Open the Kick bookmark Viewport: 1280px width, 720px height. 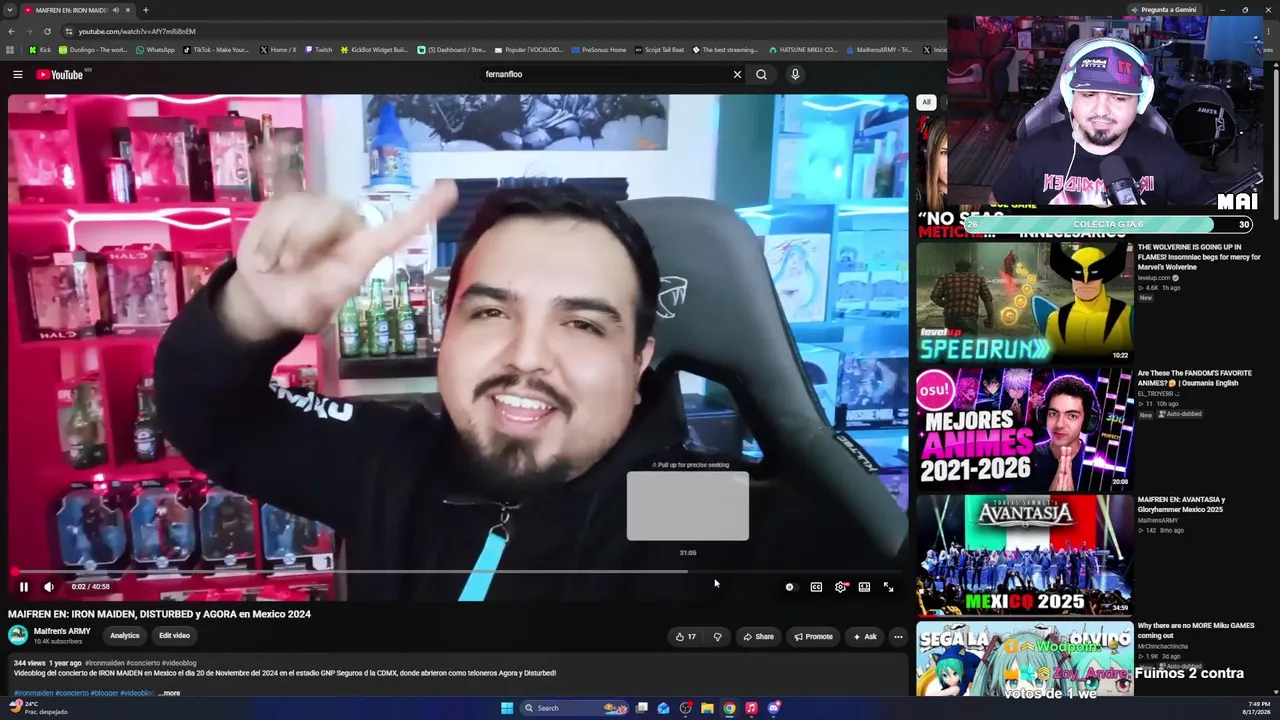click(40, 50)
